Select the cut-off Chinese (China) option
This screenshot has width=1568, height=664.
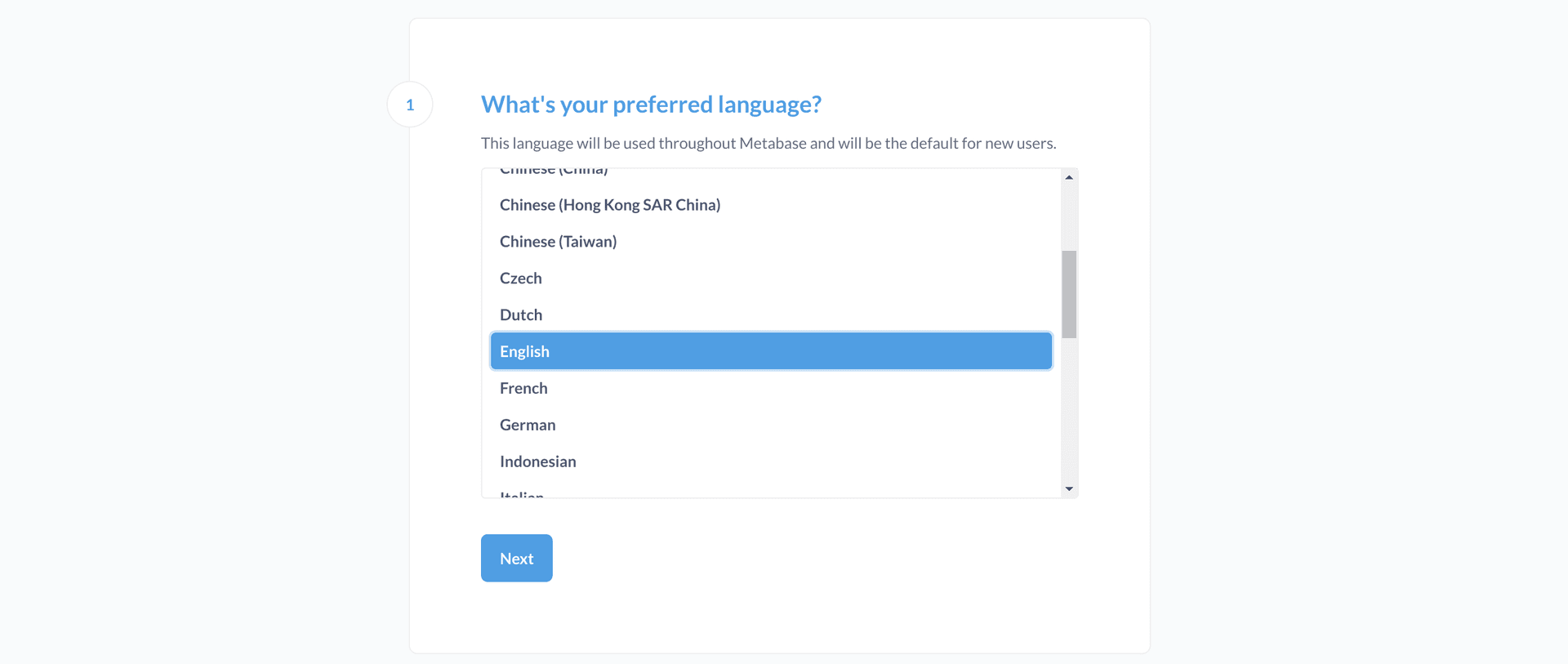554,172
